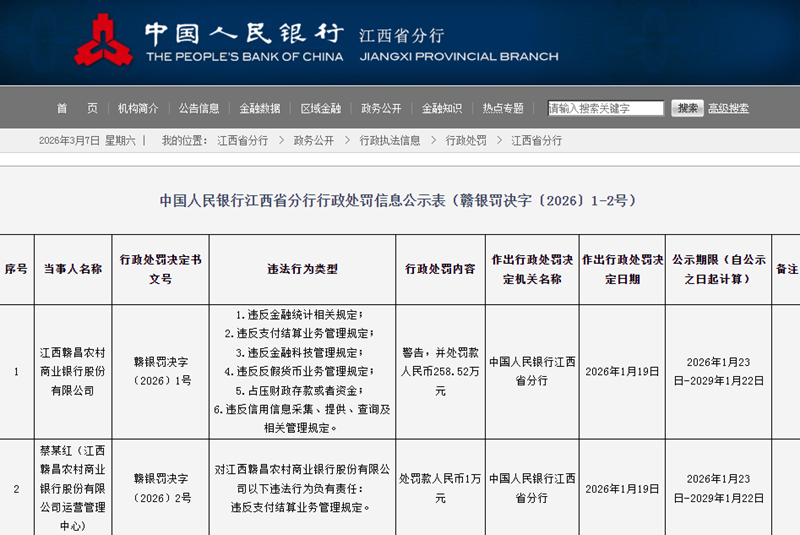800x535 pixels.
Task: Open the 首页 navigation item
Action: tap(77, 108)
